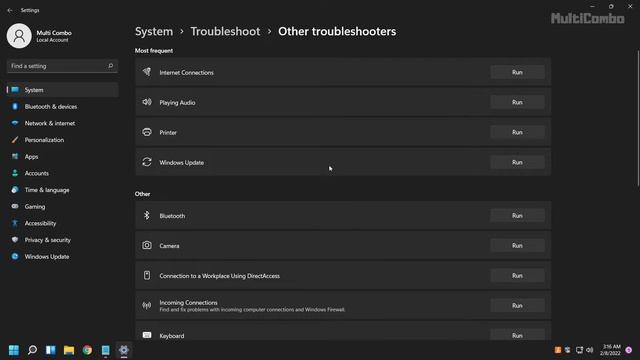Click the Gaming controller sidebar icon
640x360 pixels.
tap(15, 207)
